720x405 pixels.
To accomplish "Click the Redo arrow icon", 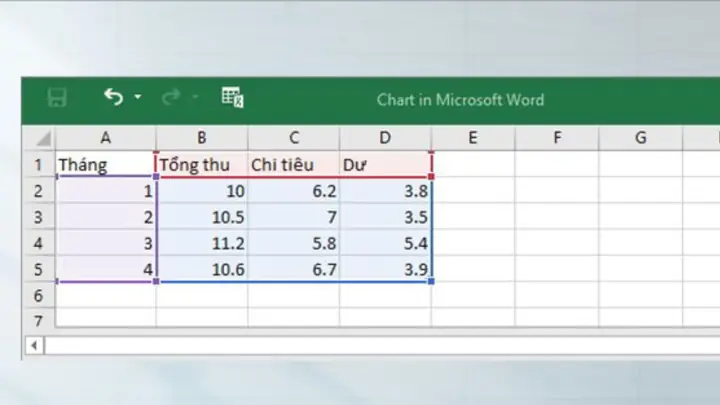I will pyautogui.click(x=171, y=97).
